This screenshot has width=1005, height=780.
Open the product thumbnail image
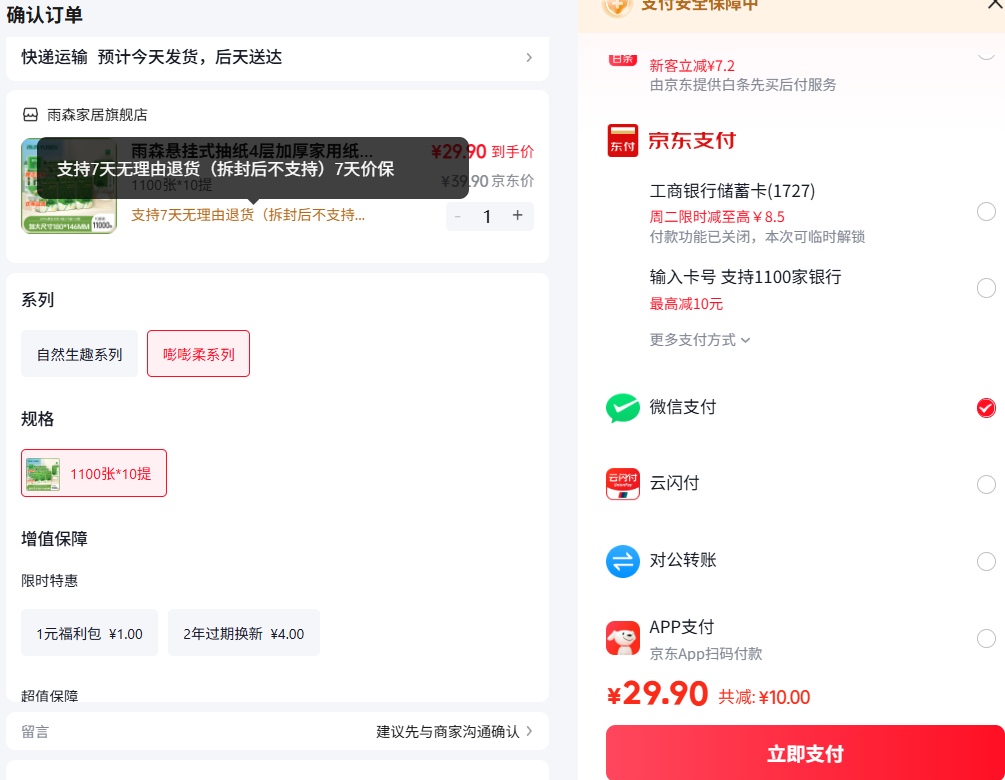(x=69, y=186)
